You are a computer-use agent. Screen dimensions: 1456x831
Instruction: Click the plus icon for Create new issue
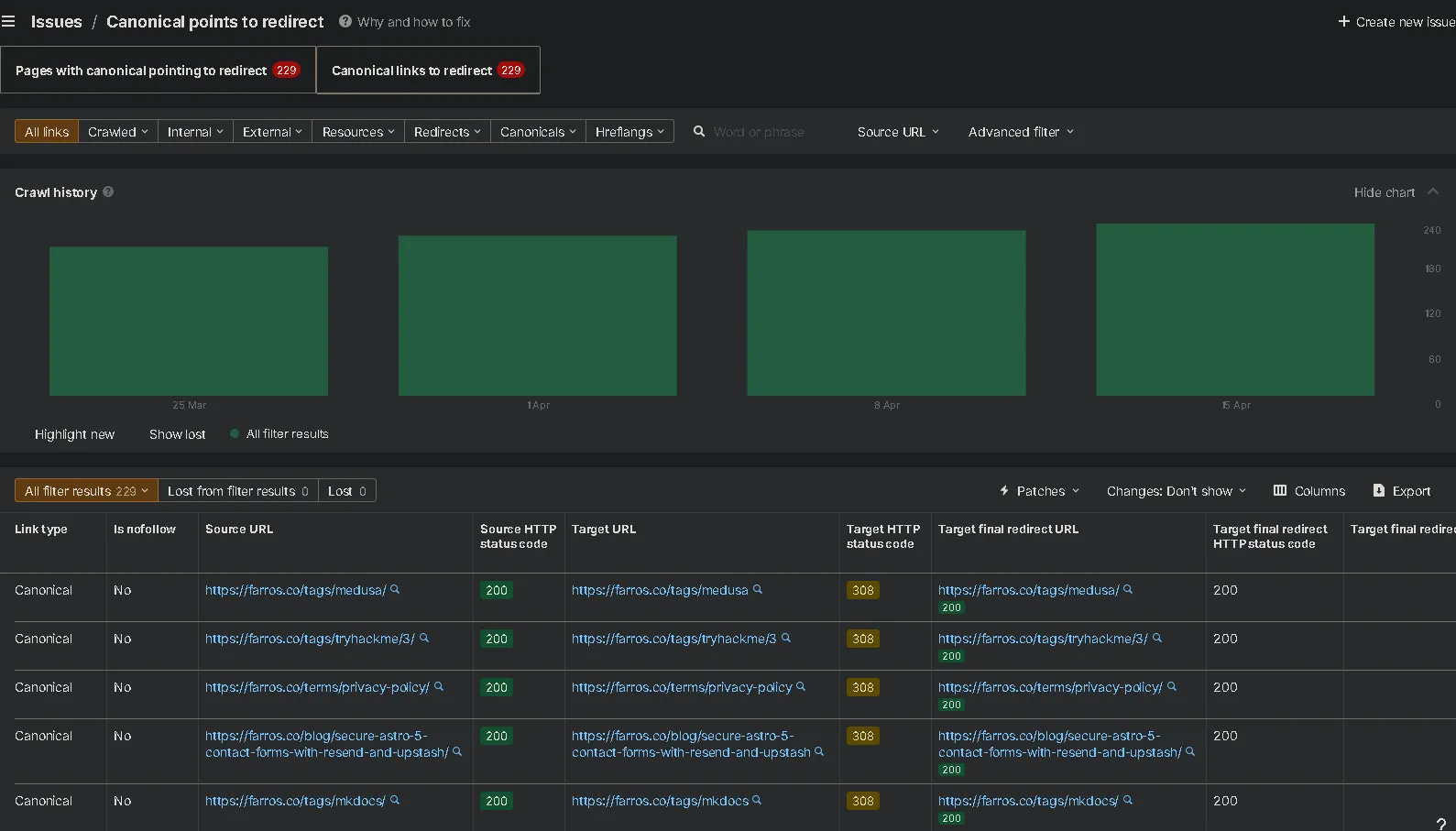click(1343, 21)
